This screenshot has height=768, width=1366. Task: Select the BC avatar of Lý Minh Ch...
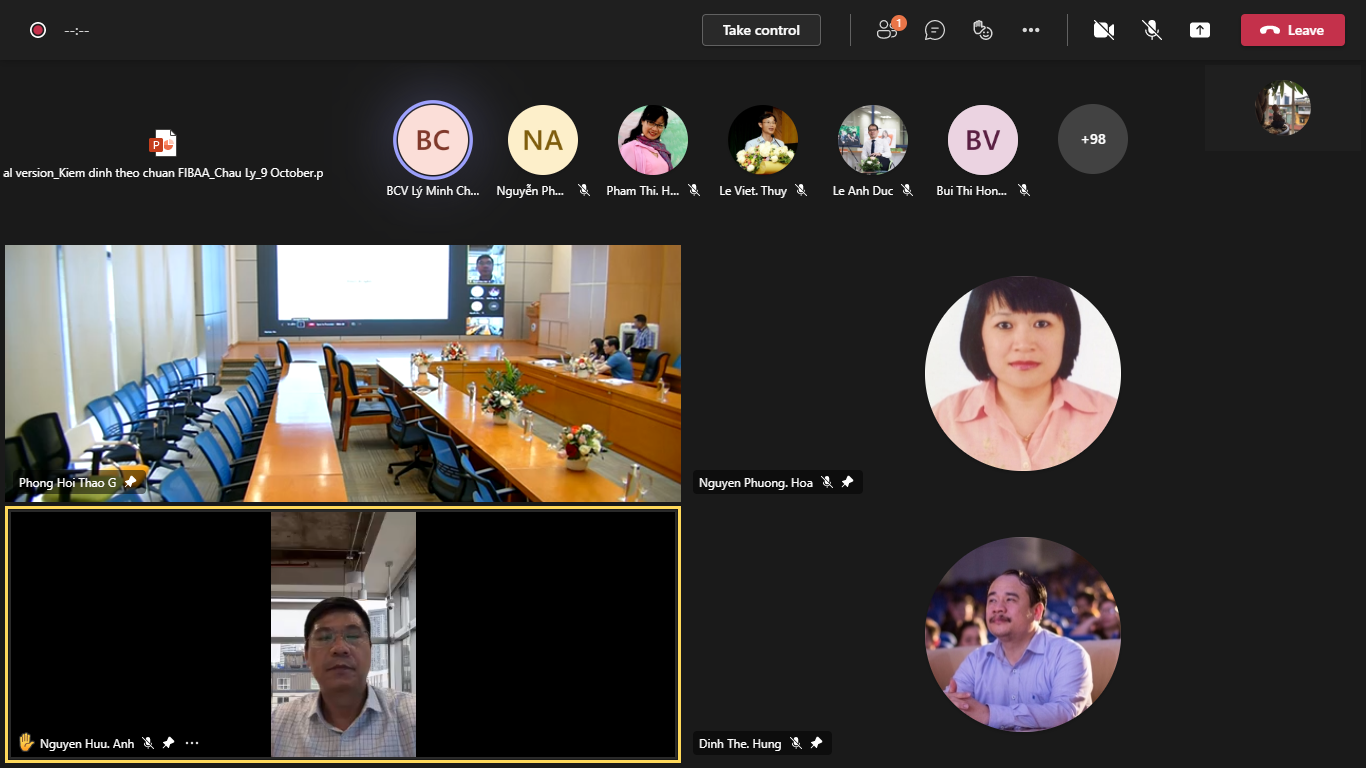tap(433, 140)
